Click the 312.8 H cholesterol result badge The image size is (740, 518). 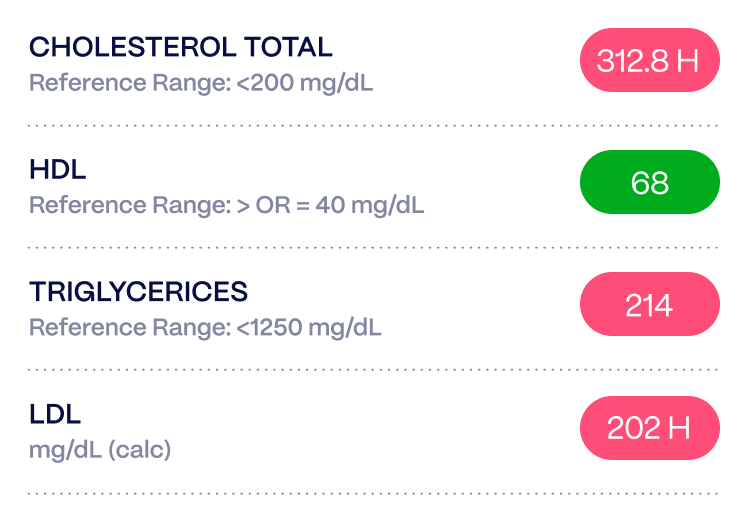click(x=649, y=61)
